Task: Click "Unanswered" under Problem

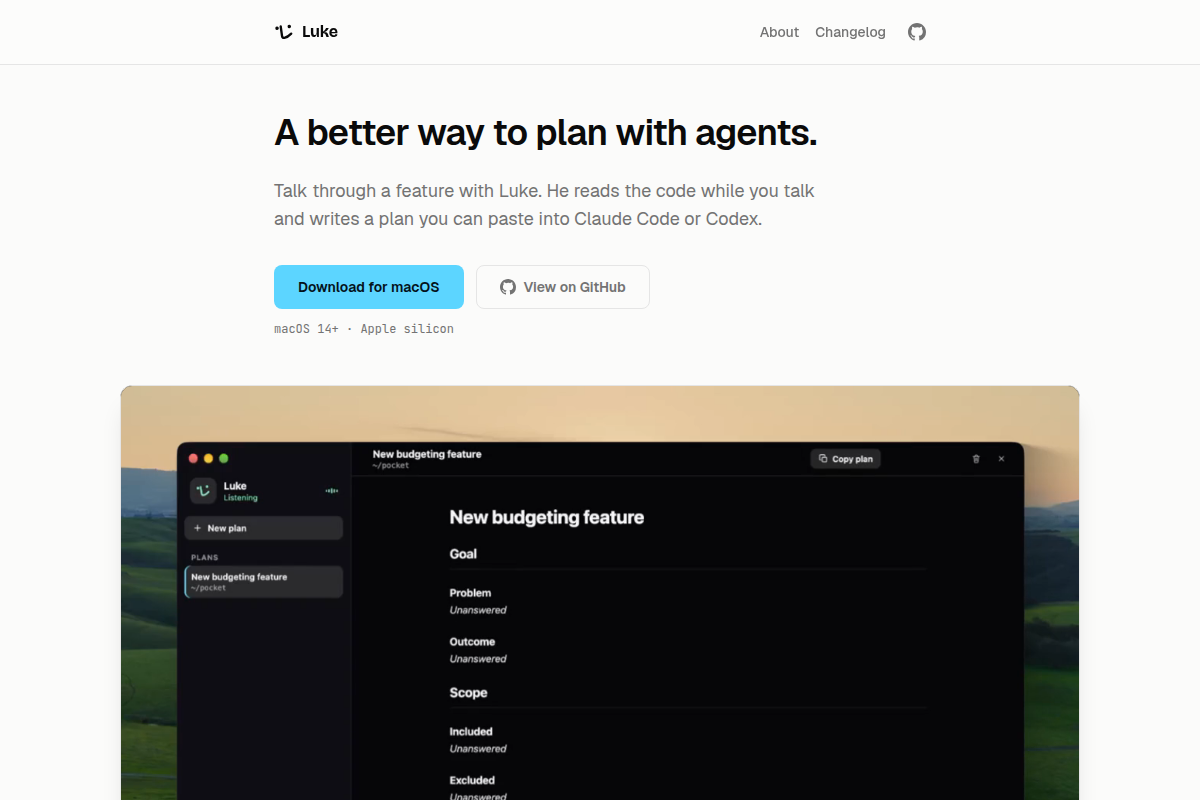Action: click(x=478, y=610)
